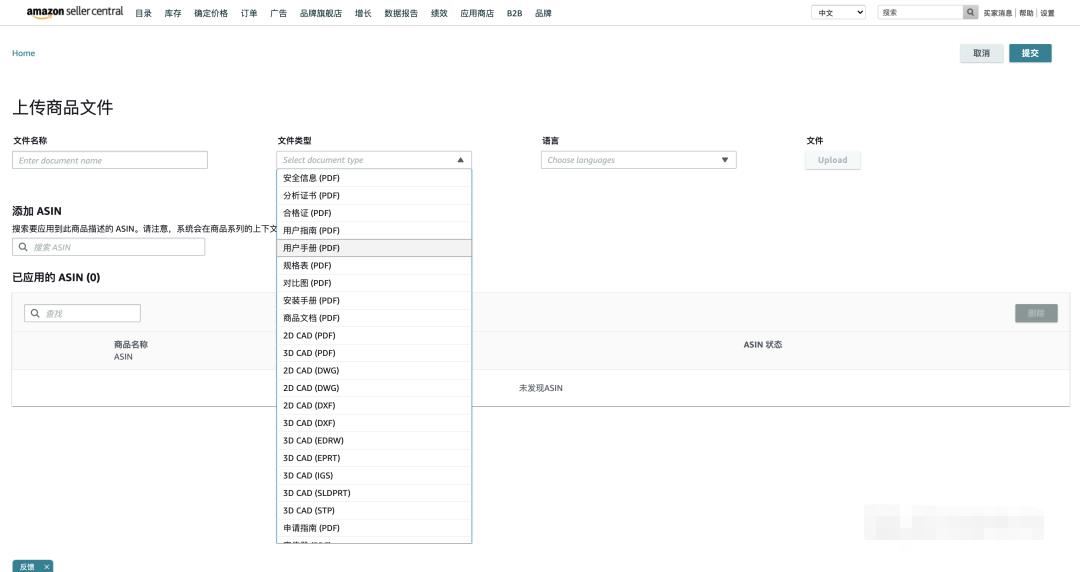Image resolution: width=1080 pixels, height=572 pixels.
Task: Click the 提交 submit button
Action: tap(1030, 53)
